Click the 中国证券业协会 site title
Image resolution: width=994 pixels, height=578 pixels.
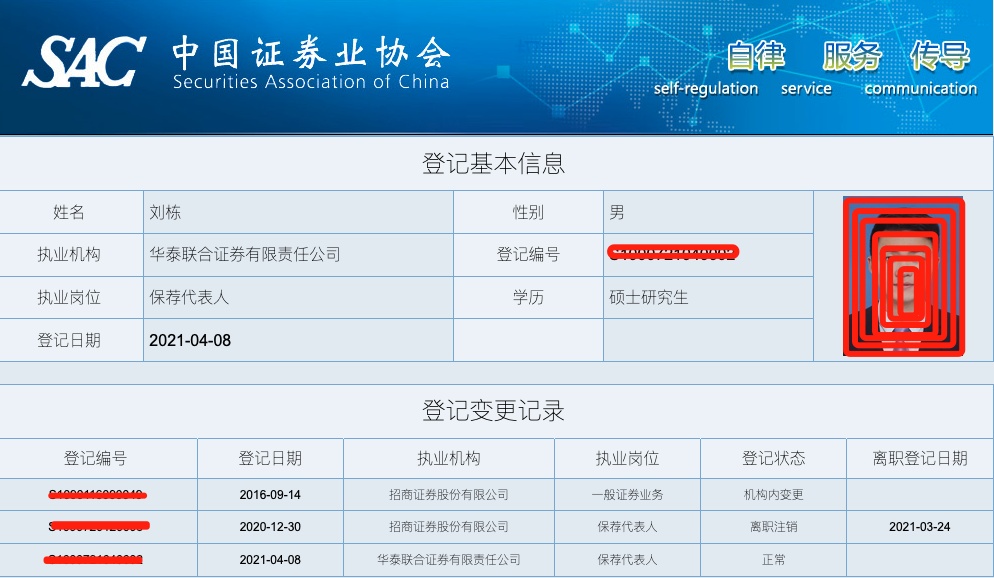point(310,52)
